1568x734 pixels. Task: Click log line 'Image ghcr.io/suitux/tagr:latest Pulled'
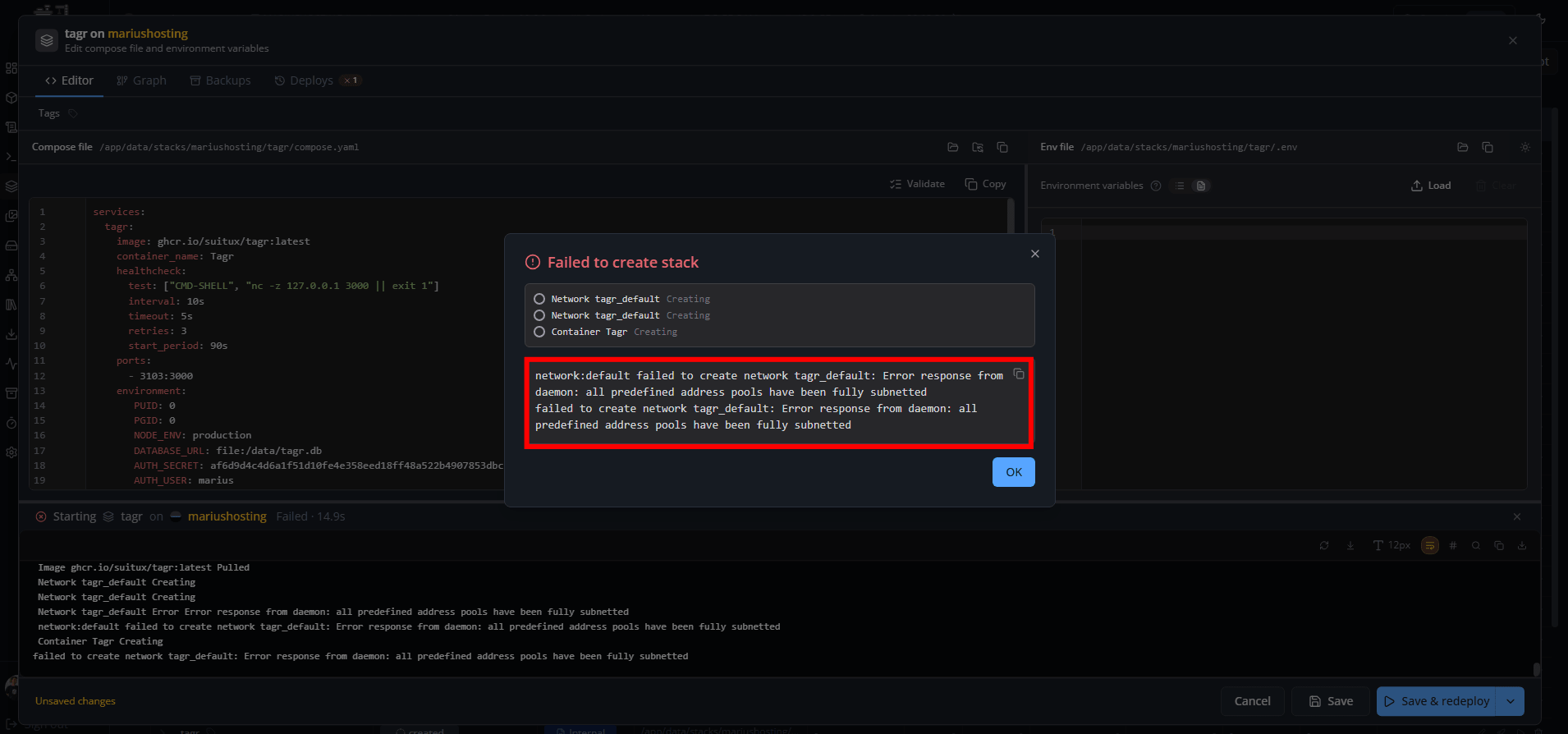pos(144,567)
